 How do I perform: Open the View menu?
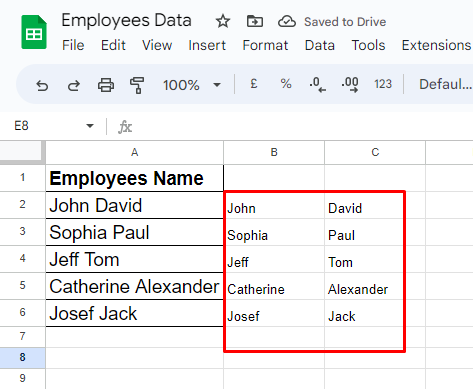157,45
